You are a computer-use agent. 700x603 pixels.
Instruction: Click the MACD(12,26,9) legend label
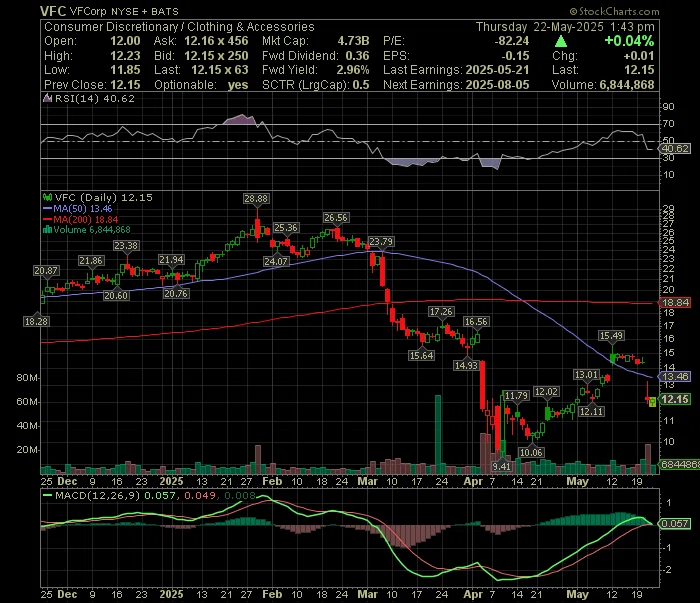(97, 495)
